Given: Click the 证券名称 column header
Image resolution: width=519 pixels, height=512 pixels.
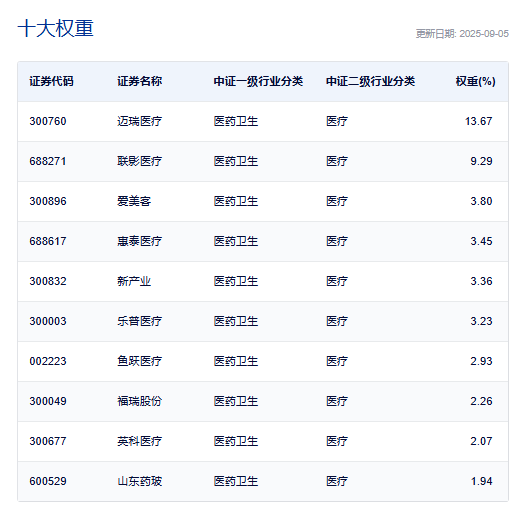Looking at the screenshot, I should point(139,81).
